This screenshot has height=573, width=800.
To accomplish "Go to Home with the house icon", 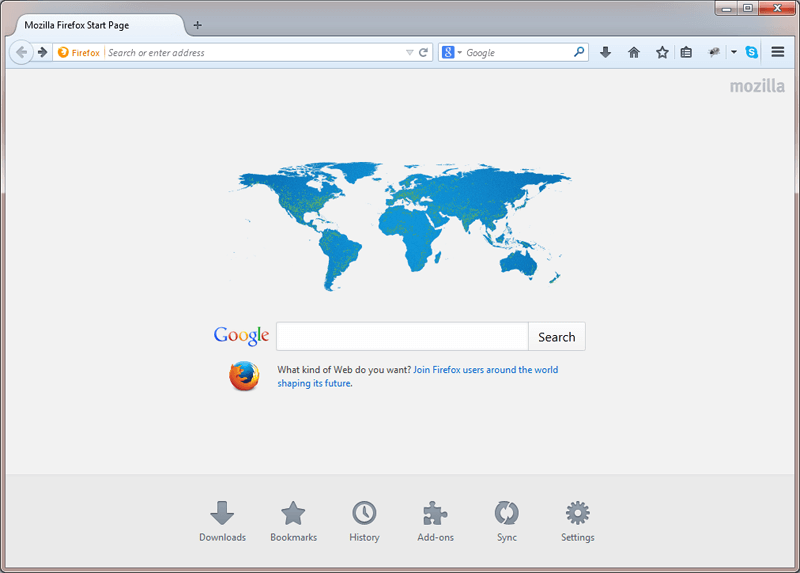I will click(x=634, y=52).
